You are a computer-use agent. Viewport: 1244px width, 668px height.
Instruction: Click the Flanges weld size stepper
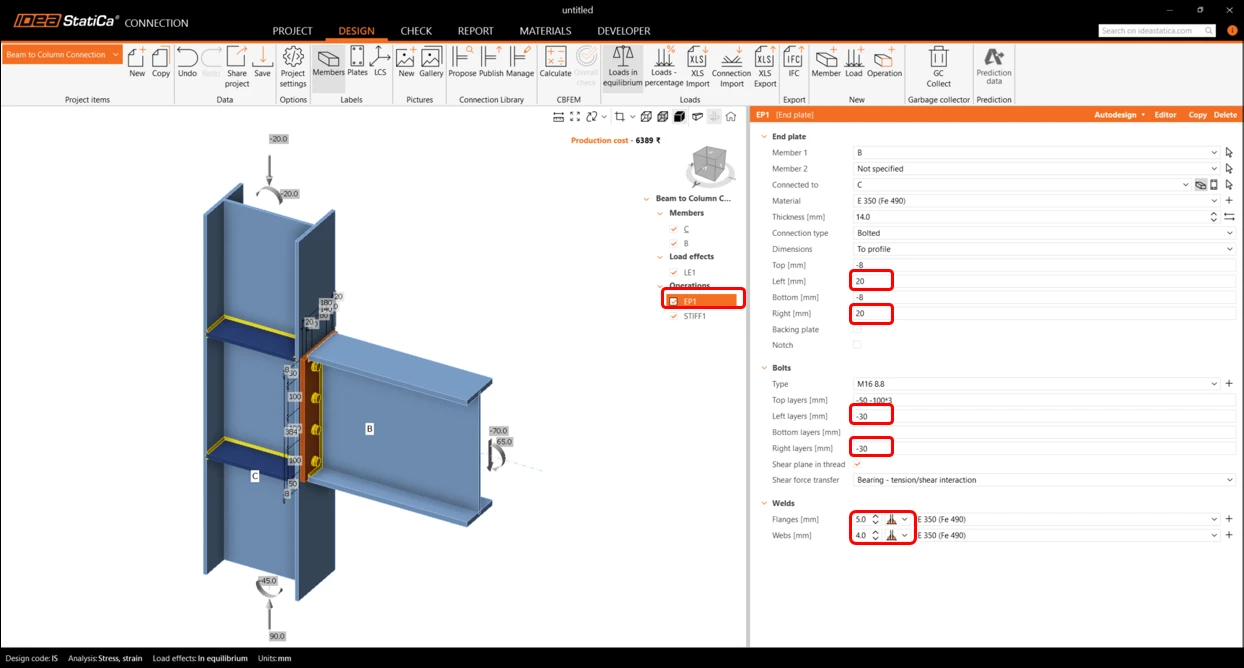click(875, 519)
